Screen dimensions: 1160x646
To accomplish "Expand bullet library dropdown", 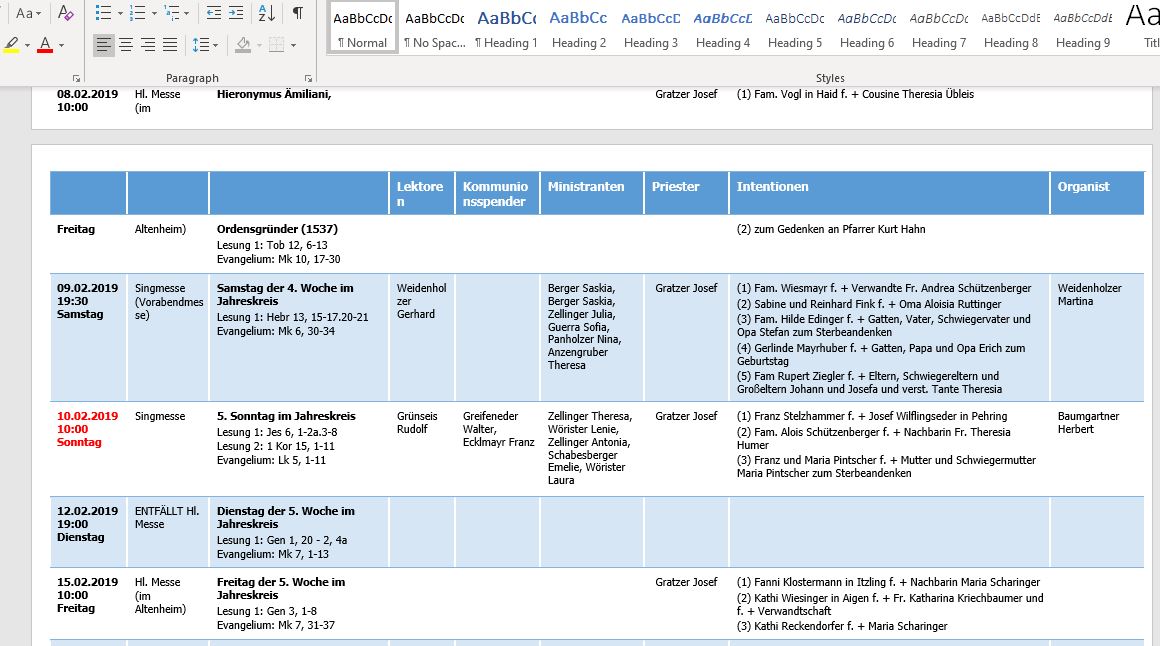I will (x=120, y=13).
